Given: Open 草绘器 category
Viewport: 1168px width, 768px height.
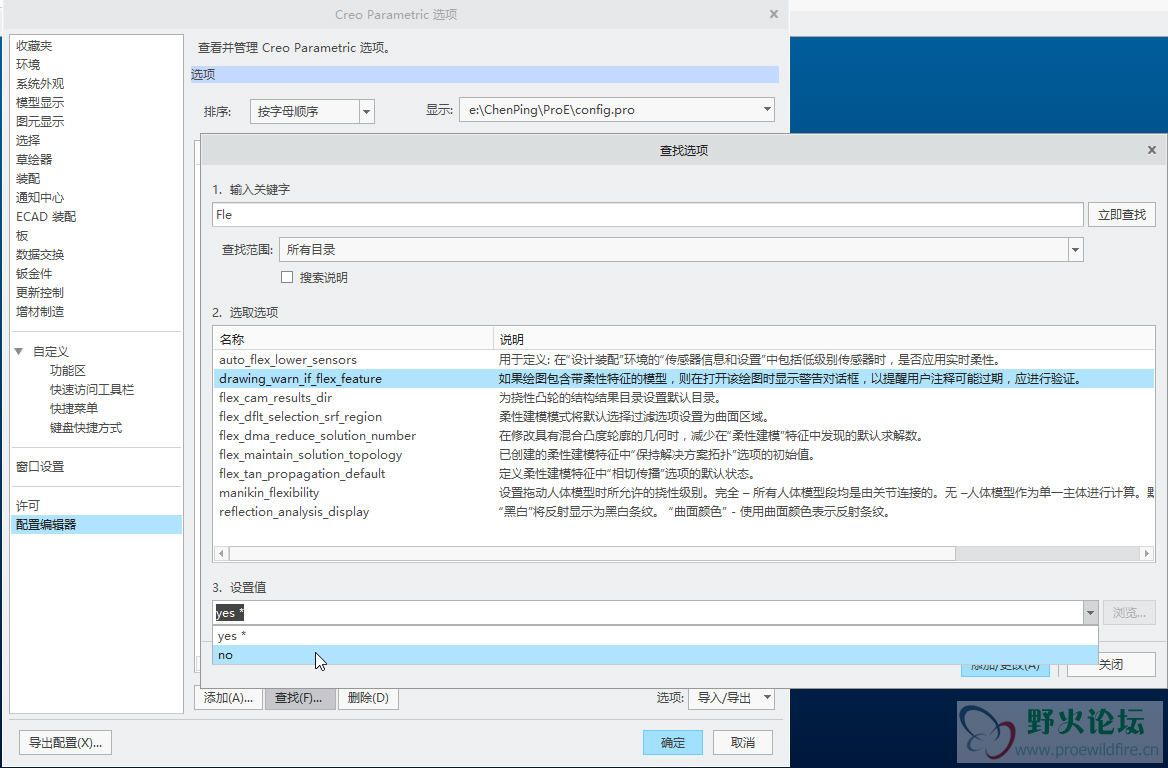Looking at the screenshot, I should 34,159.
